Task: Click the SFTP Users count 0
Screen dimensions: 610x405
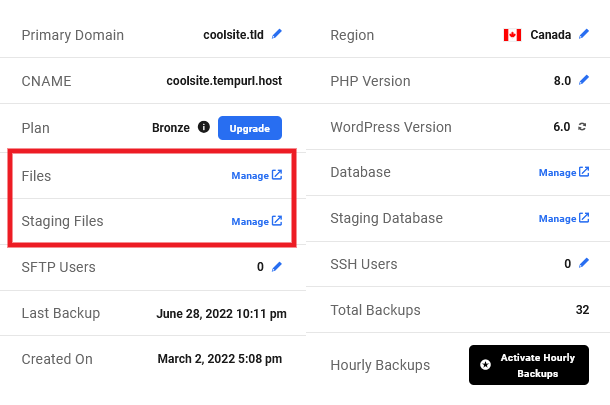Action: 260,266
